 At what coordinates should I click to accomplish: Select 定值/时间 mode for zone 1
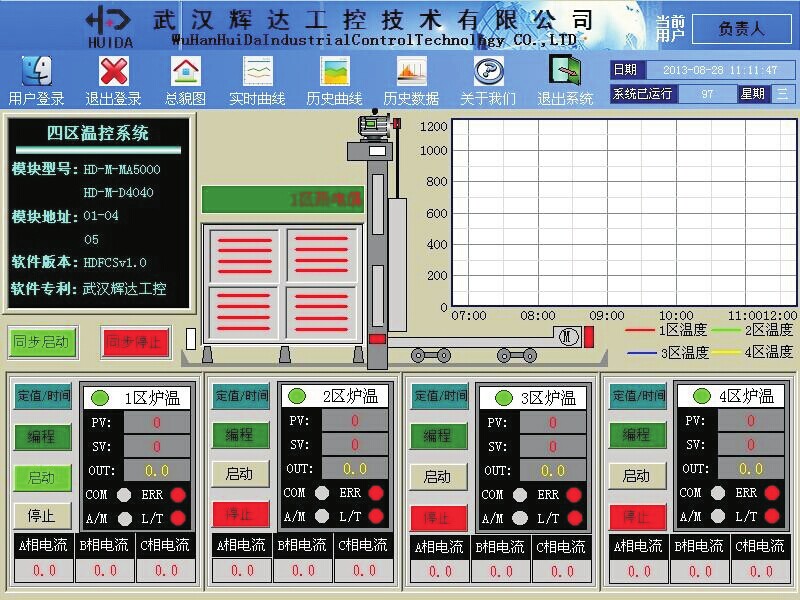[x=43, y=396]
